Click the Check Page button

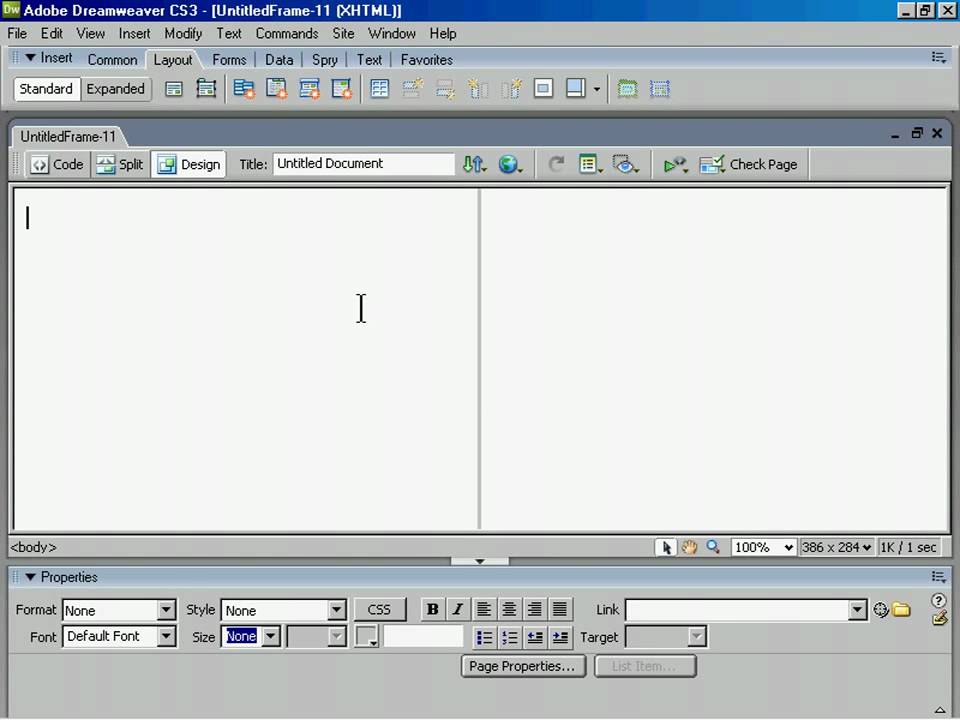[749, 164]
